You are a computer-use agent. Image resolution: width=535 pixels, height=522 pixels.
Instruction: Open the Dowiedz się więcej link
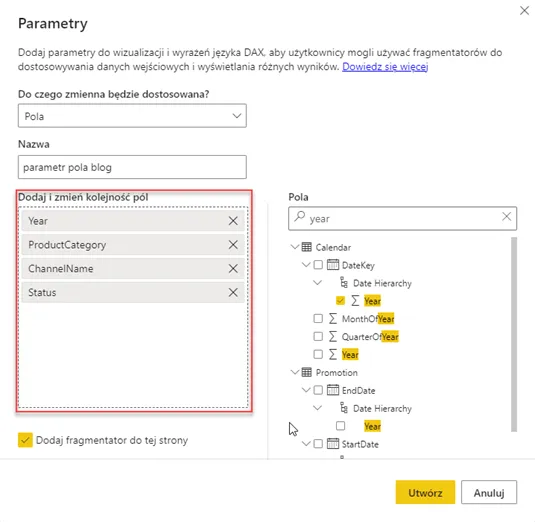pos(385,67)
